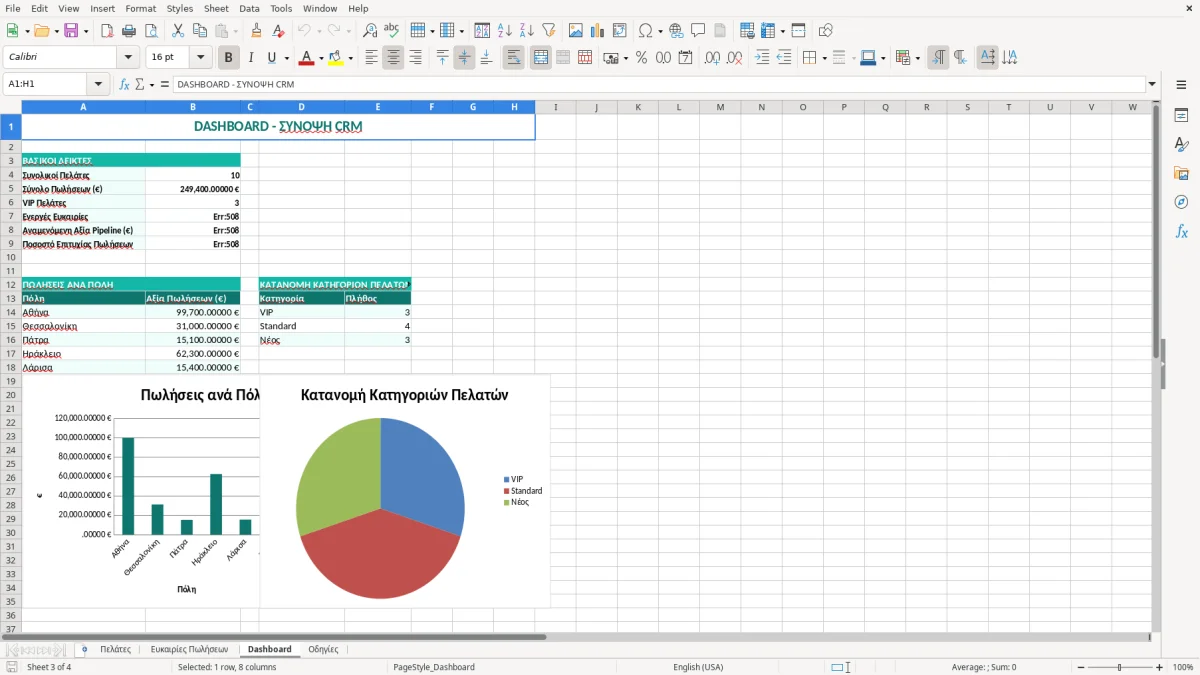Open the sidebar Gallery panel icon
Viewport: 1200px width, 675px height.
pos(1181,174)
